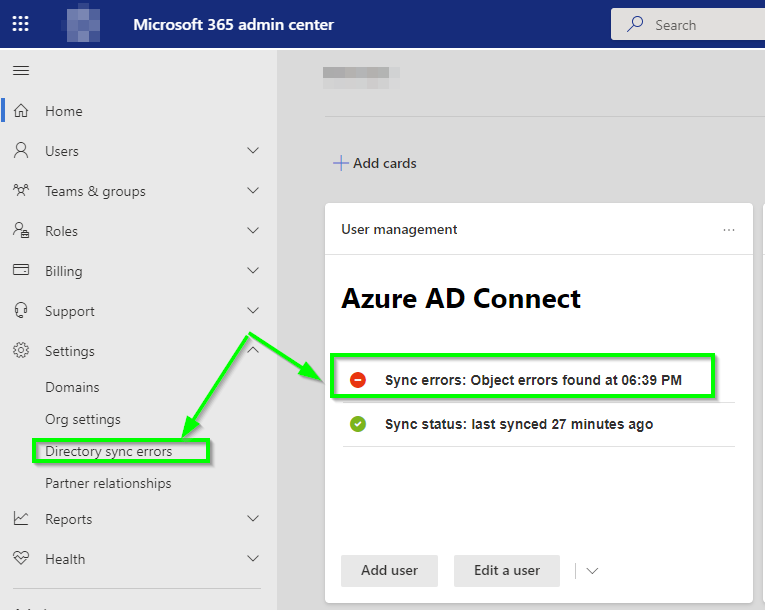This screenshot has width=765, height=610.
Task: Select the Health menu label
Action: (65, 559)
